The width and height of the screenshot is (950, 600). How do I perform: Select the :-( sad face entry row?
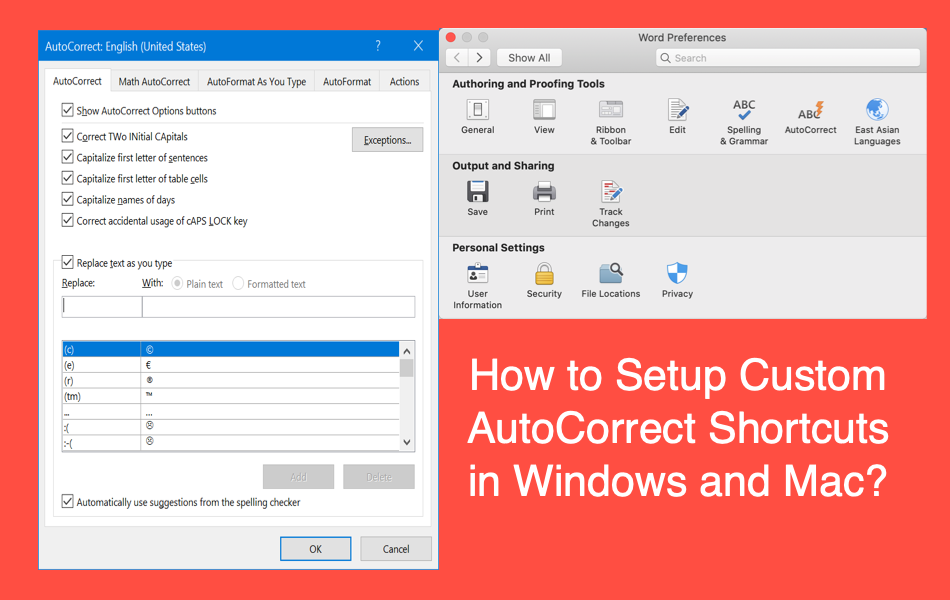[230, 443]
